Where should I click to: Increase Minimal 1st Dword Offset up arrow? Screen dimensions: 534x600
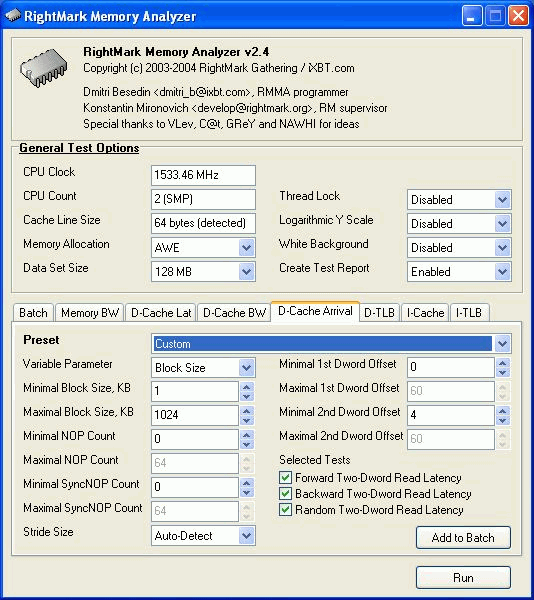click(503, 363)
